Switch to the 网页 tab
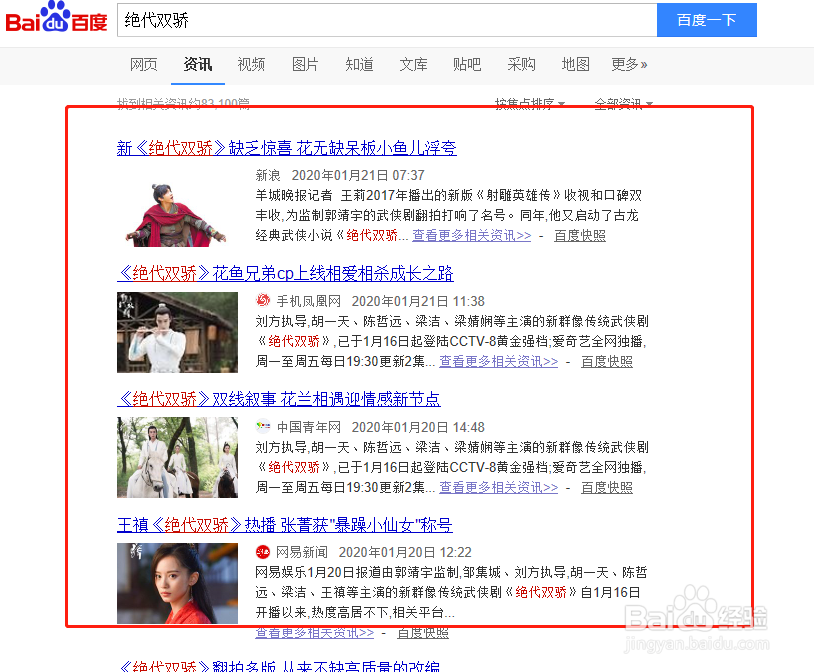 143,64
